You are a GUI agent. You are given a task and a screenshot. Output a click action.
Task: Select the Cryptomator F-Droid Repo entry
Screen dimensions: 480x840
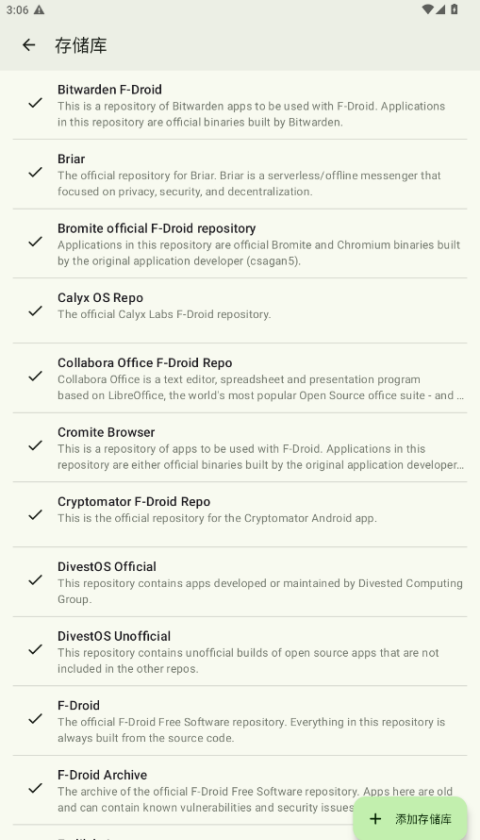point(240,514)
